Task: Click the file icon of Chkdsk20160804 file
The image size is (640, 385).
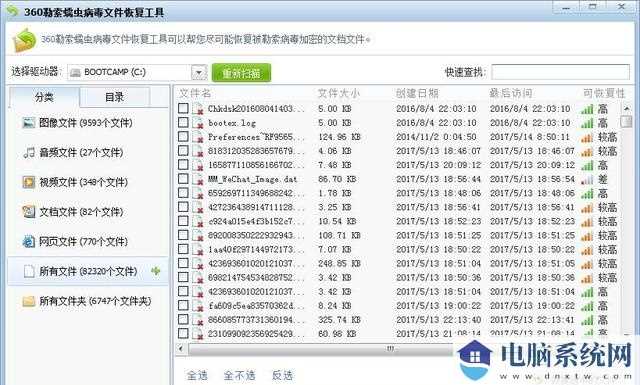Action: point(198,109)
